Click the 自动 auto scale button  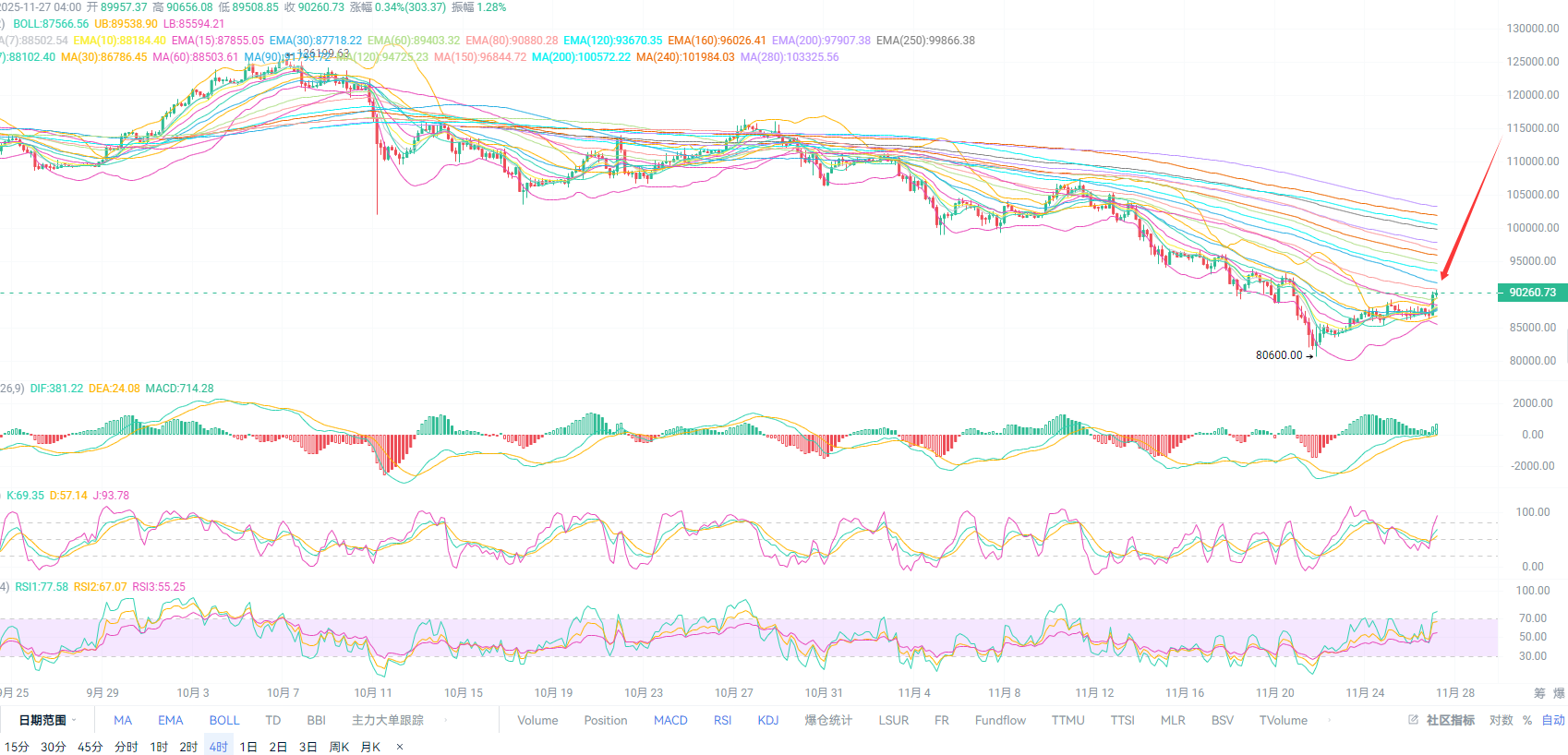pos(1553,720)
